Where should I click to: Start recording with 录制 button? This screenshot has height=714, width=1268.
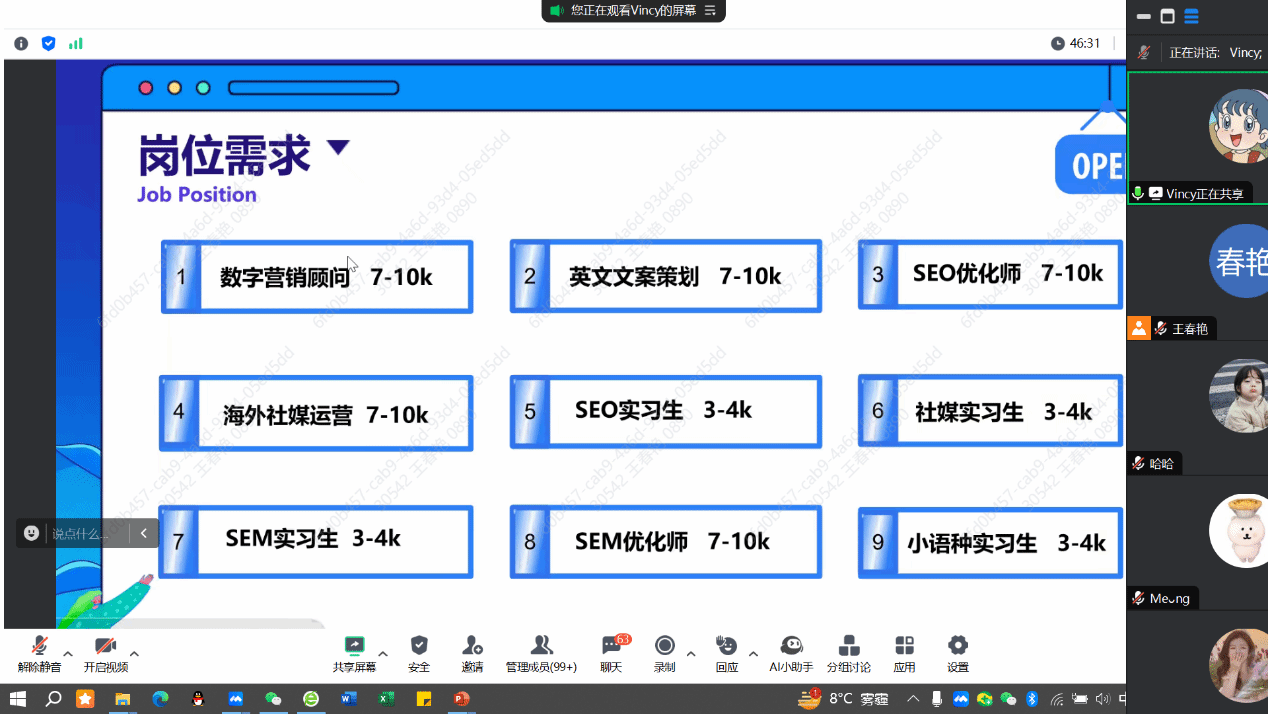(x=664, y=652)
